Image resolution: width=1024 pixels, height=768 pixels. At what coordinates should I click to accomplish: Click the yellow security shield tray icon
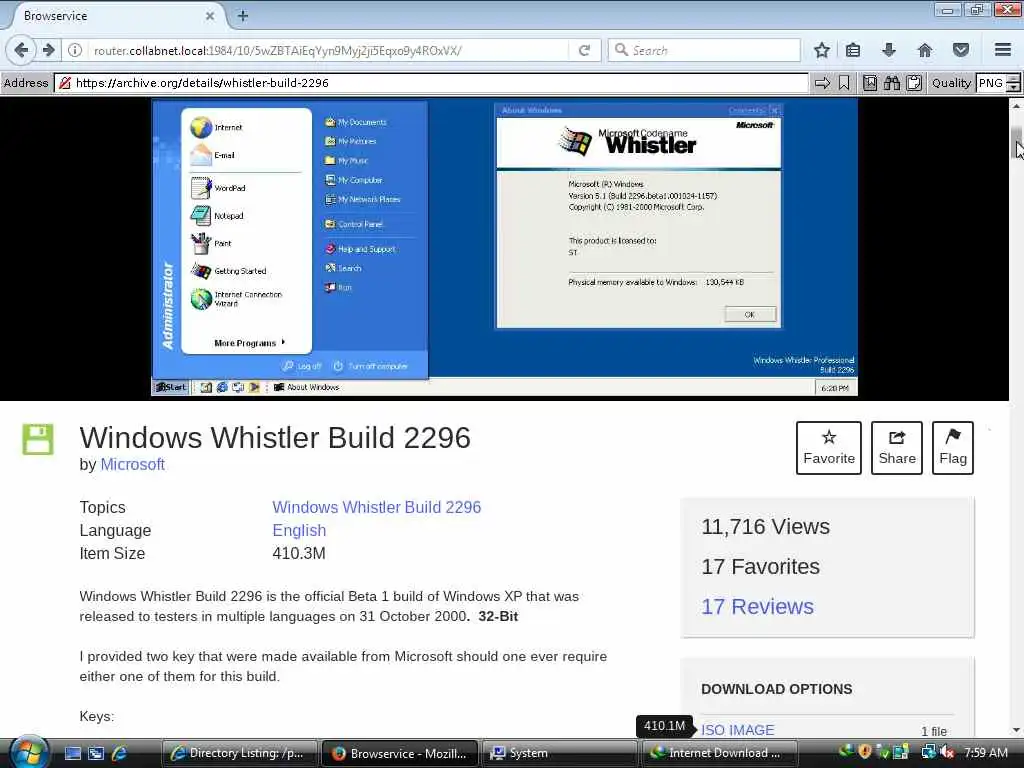pos(865,752)
